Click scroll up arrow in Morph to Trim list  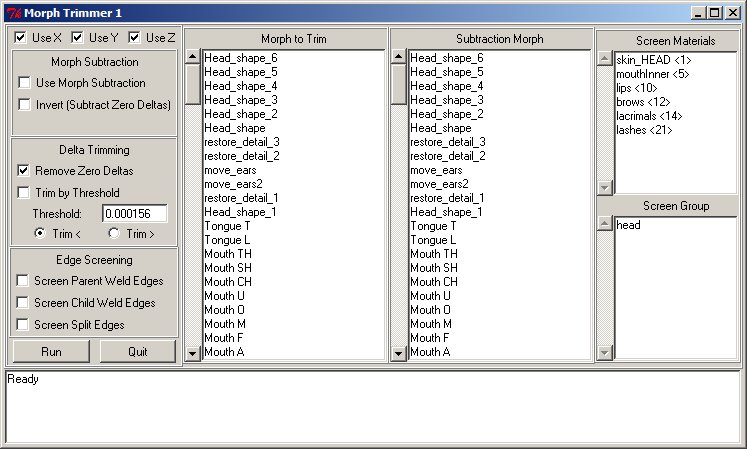[x=192, y=57]
